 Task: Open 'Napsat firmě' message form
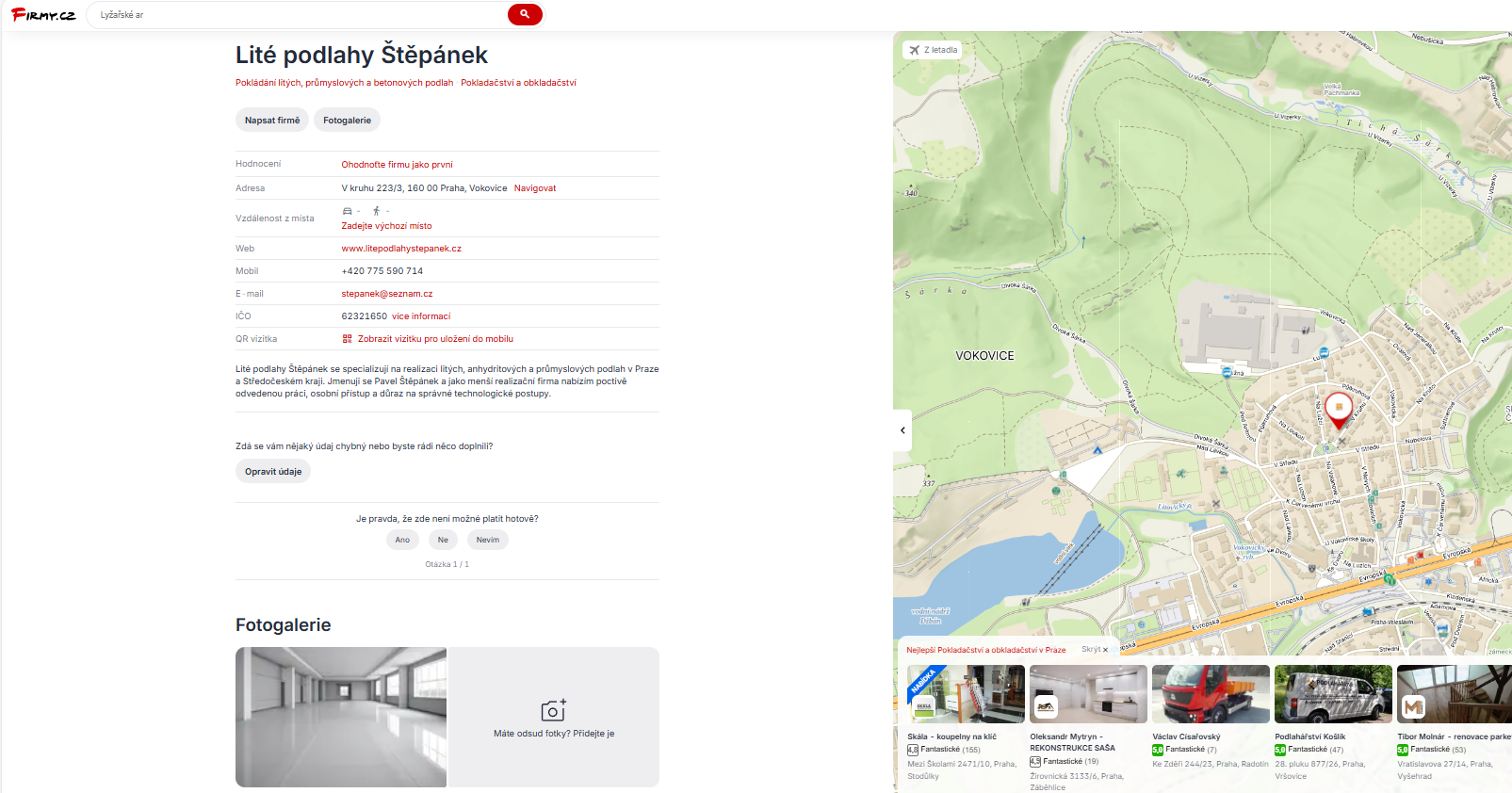(x=272, y=121)
